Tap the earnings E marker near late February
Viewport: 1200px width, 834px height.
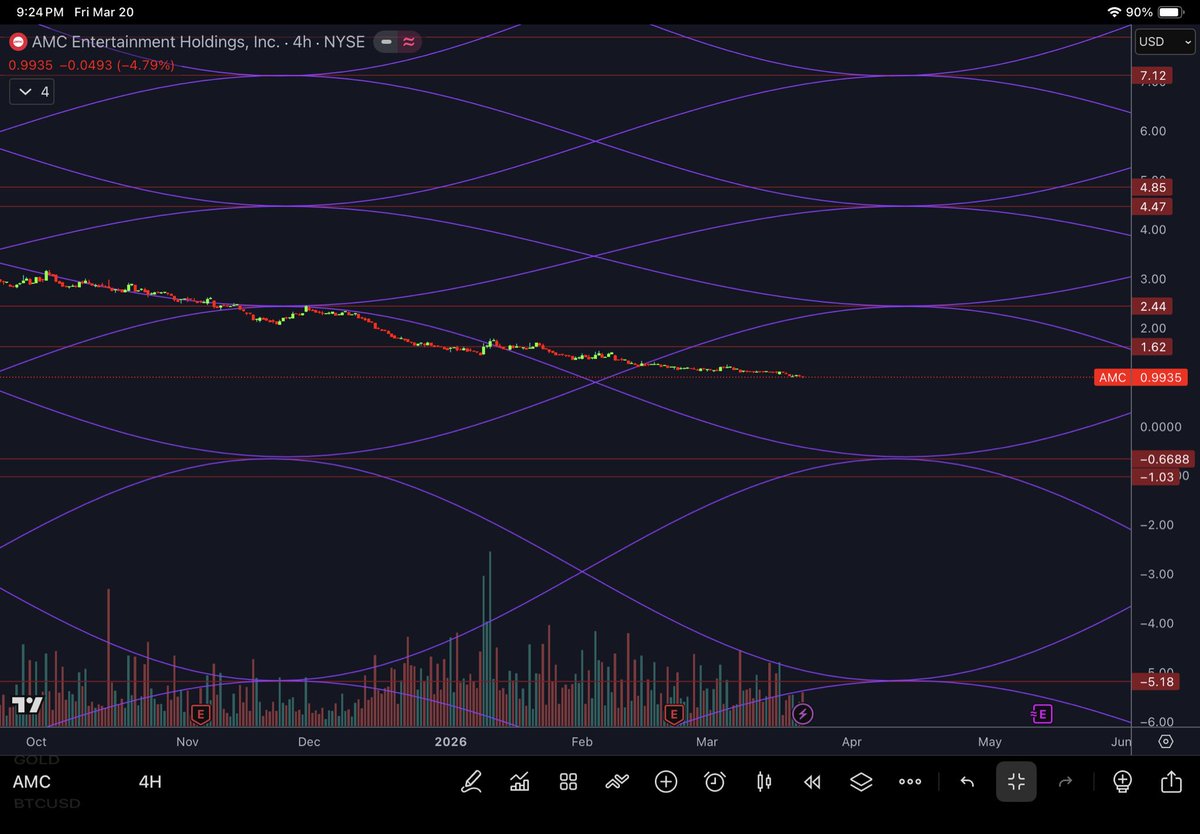coord(673,714)
